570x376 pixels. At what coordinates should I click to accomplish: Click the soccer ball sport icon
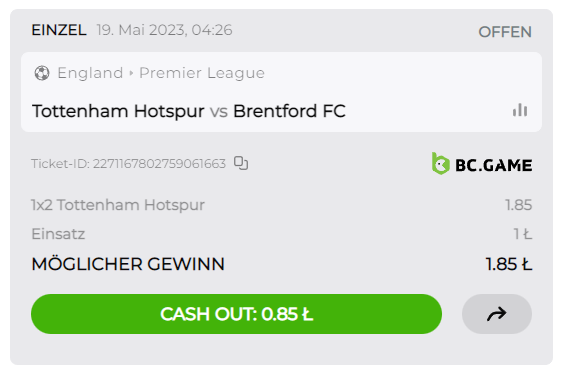(x=42, y=73)
